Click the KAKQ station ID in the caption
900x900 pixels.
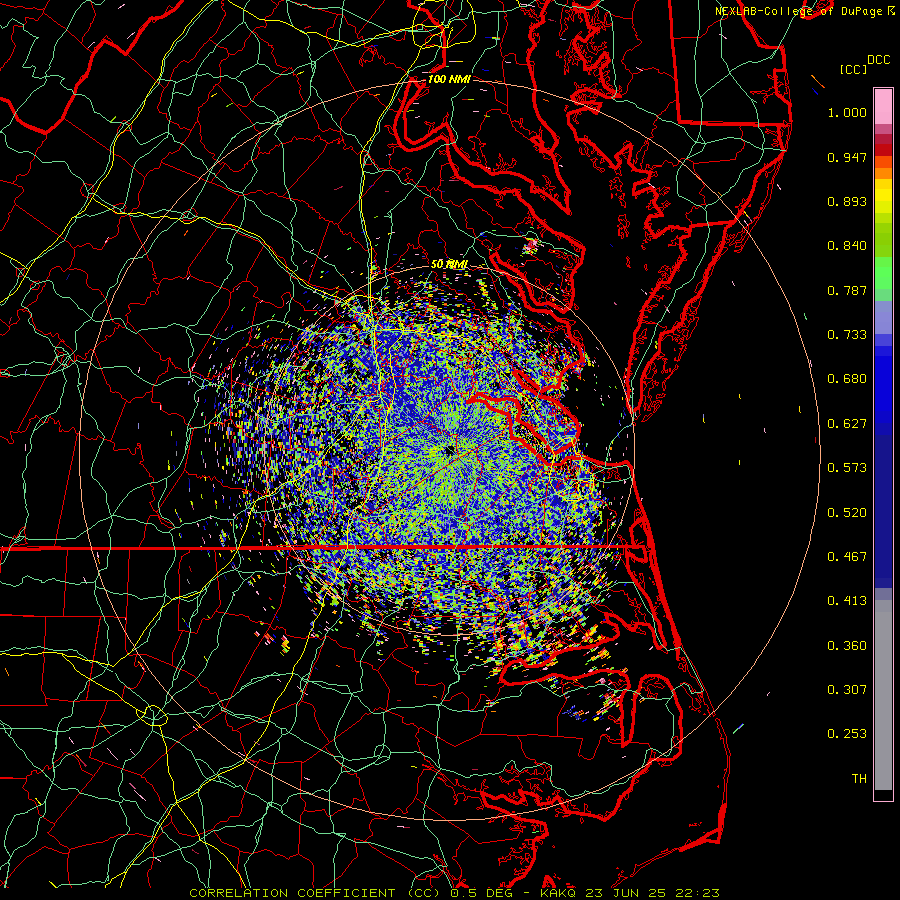(560, 893)
